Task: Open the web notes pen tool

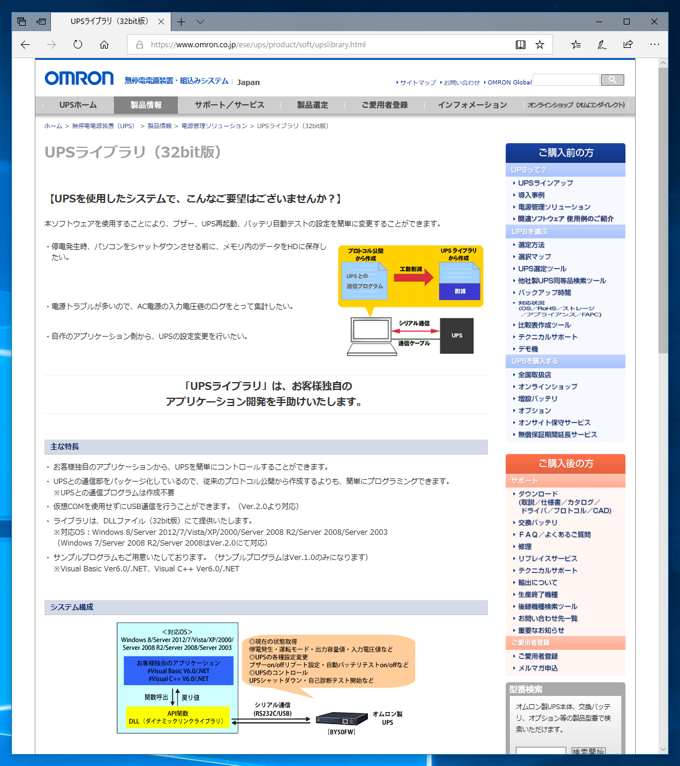Action: [602, 44]
